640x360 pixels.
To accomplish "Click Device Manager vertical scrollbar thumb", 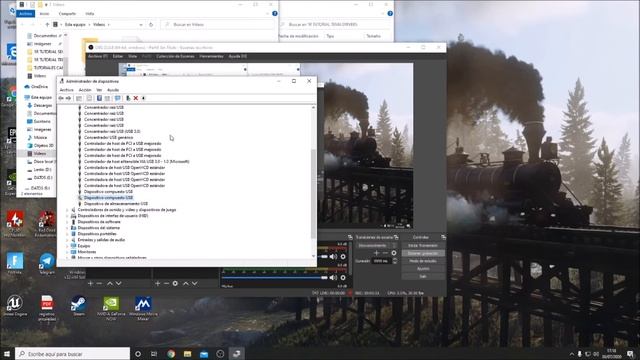I will [313, 194].
